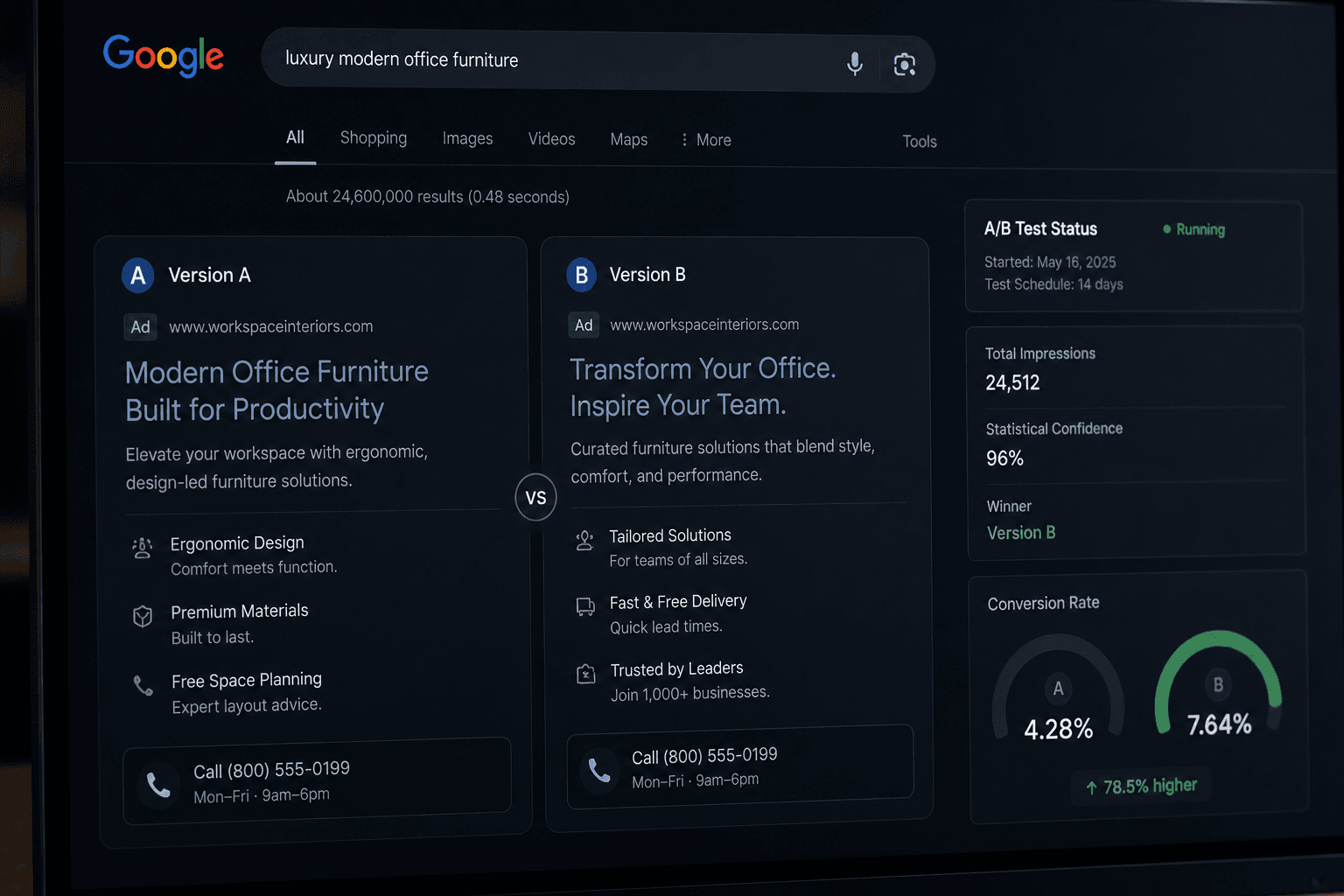Click the B label in conversion gauge
Image resolution: width=1344 pixels, height=896 pixels.
[1218, 685]
